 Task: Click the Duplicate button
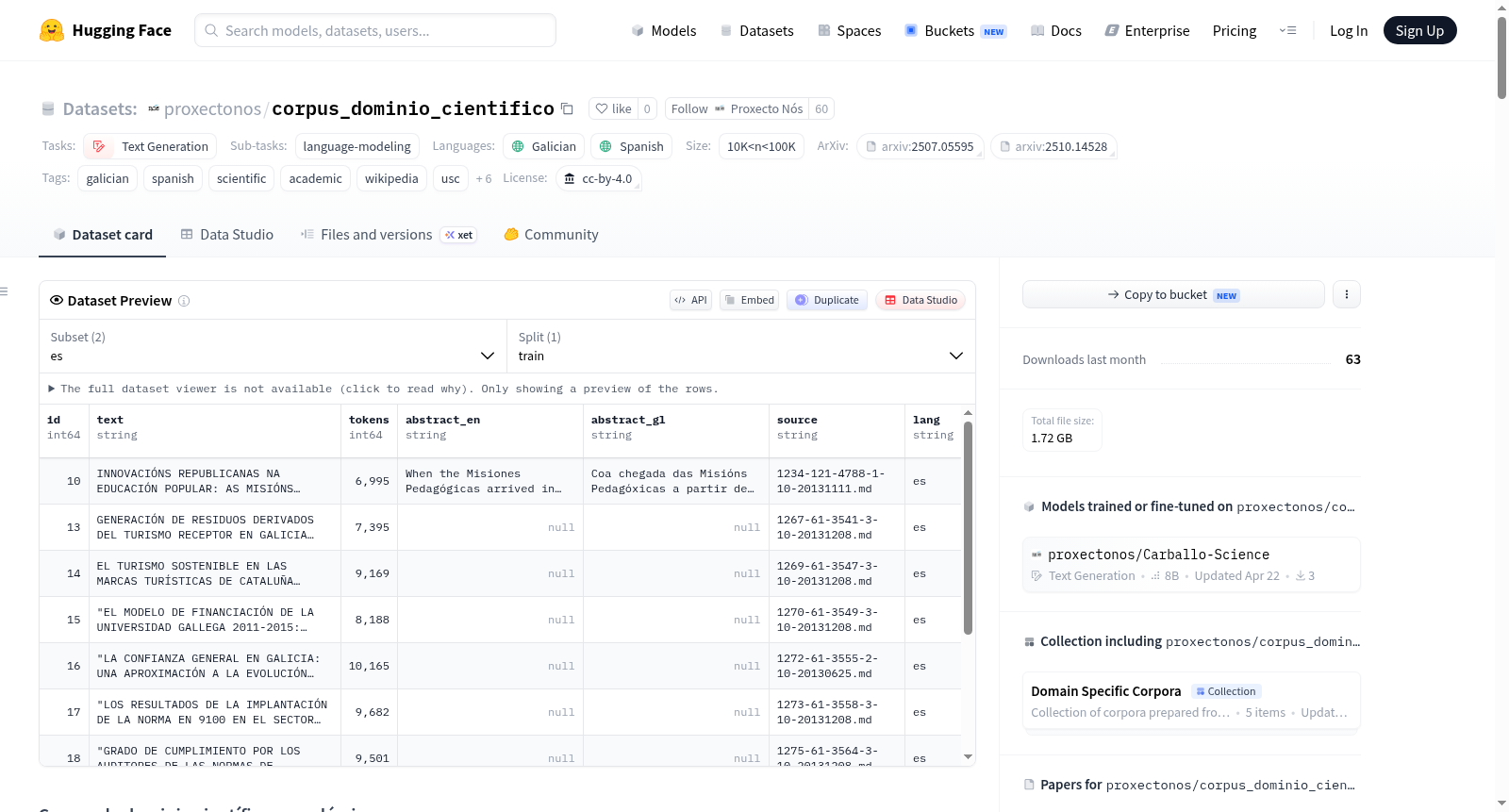tap(827, 300)
